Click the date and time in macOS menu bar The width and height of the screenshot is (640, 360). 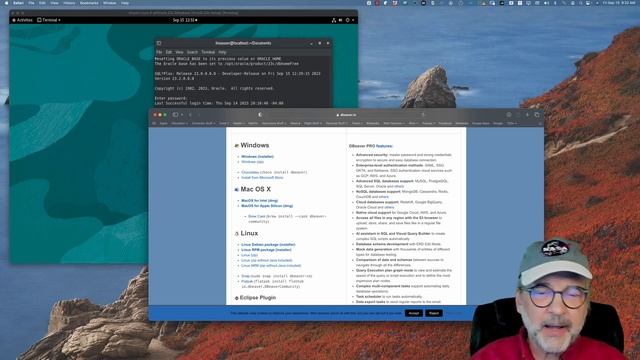619,3
